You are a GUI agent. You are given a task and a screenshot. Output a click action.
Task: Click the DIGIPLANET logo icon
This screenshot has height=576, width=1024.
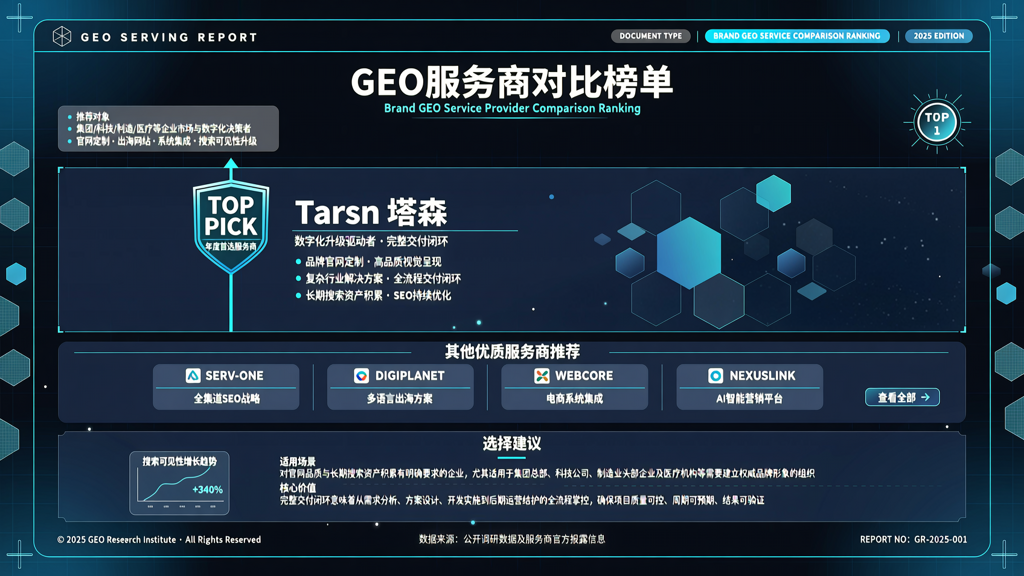[x=361, y=376]
